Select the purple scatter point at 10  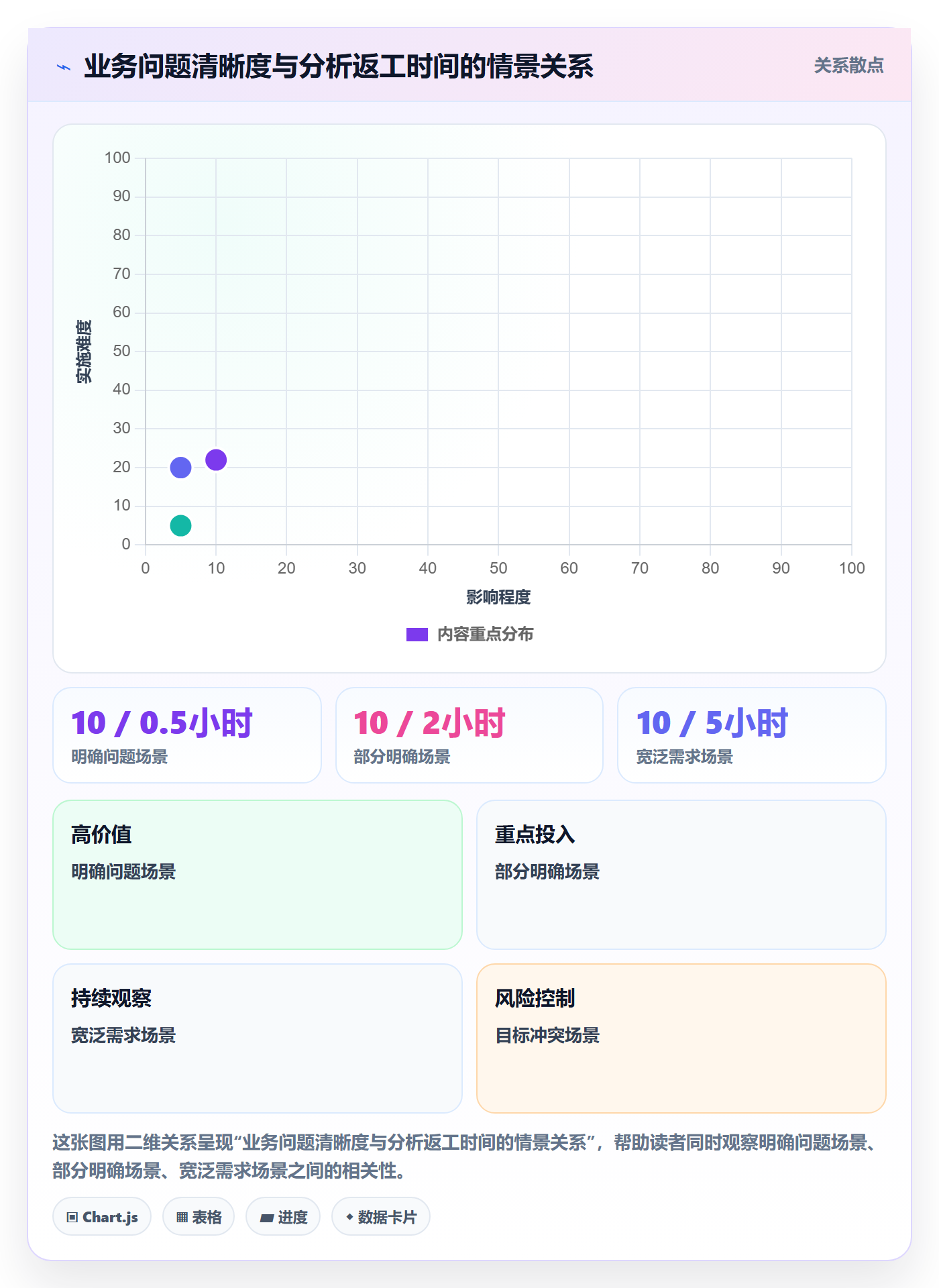click(x=216, y=460)
